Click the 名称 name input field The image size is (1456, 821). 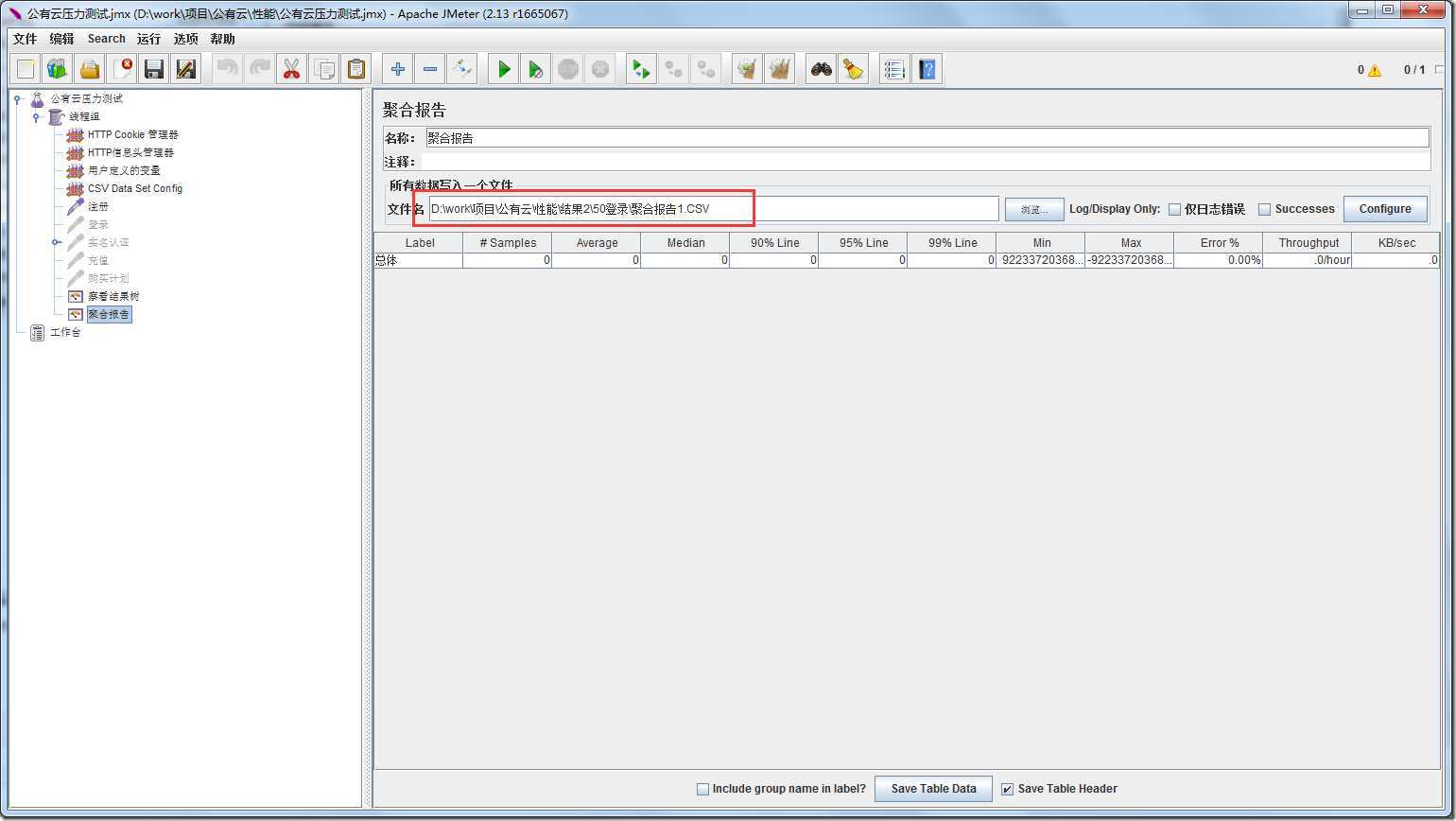click(x=927, y=138)
